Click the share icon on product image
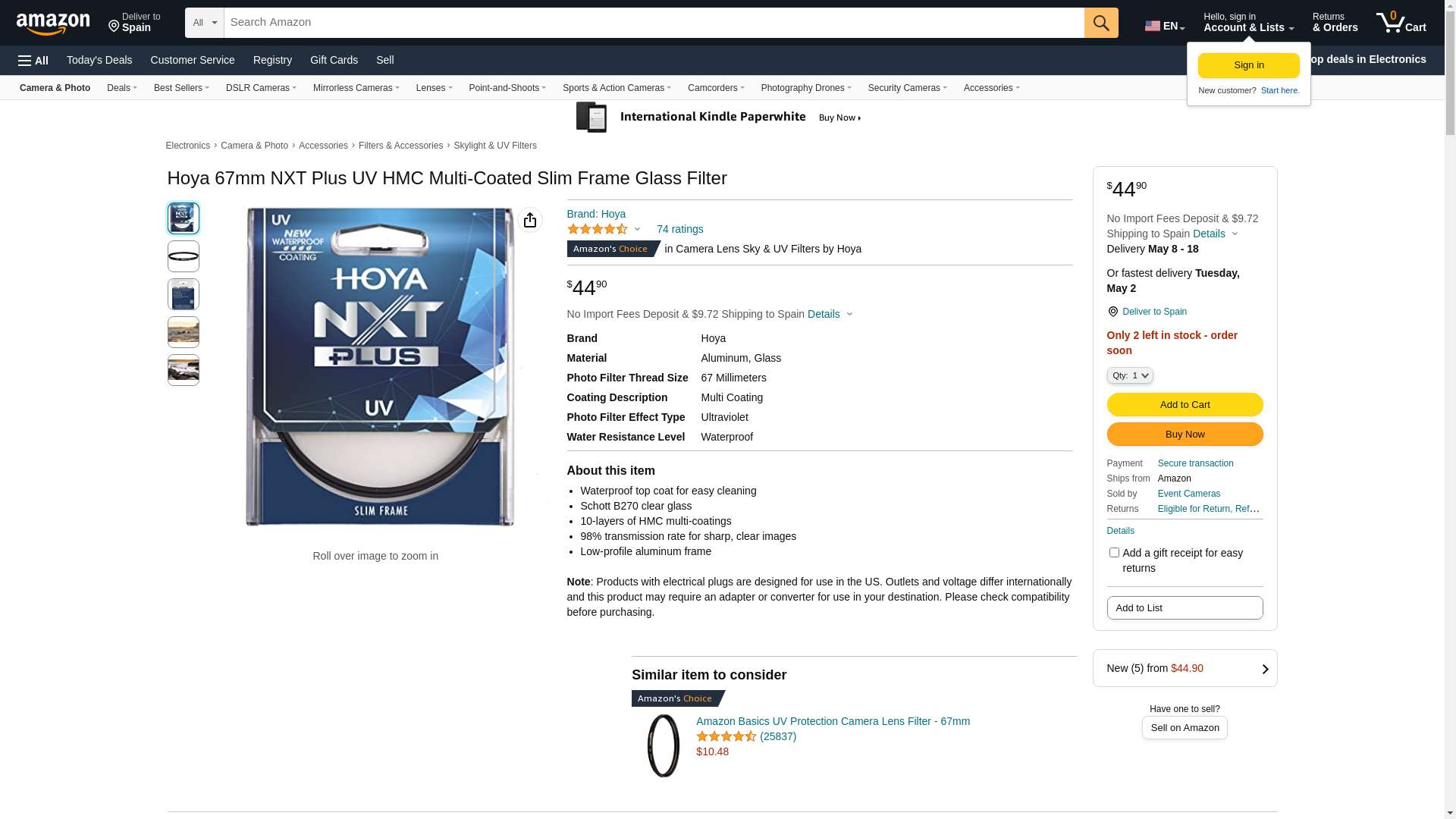This screenshot has width=1456, height=819. point(530,220)
